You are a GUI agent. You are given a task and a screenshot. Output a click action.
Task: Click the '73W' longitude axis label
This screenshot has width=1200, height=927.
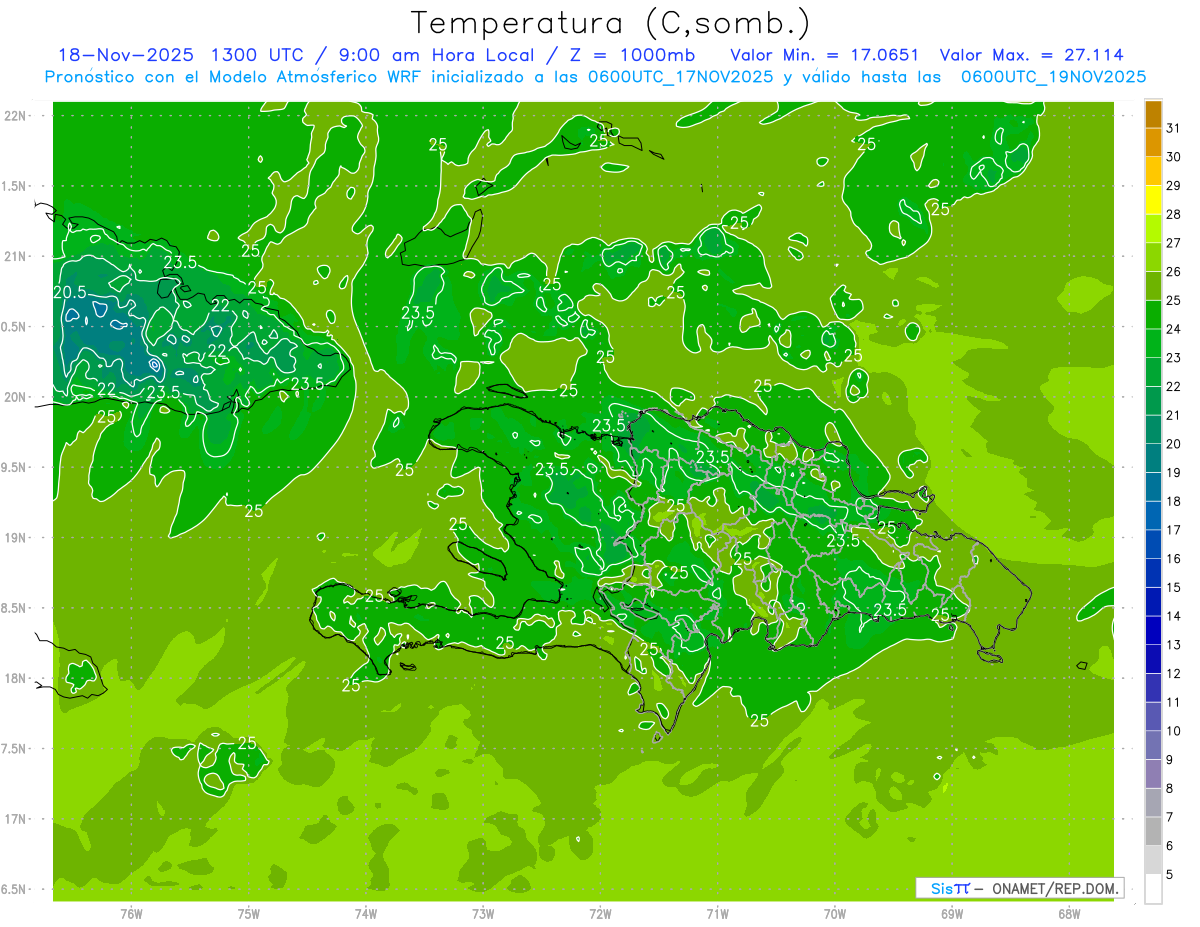pos(483,913)
